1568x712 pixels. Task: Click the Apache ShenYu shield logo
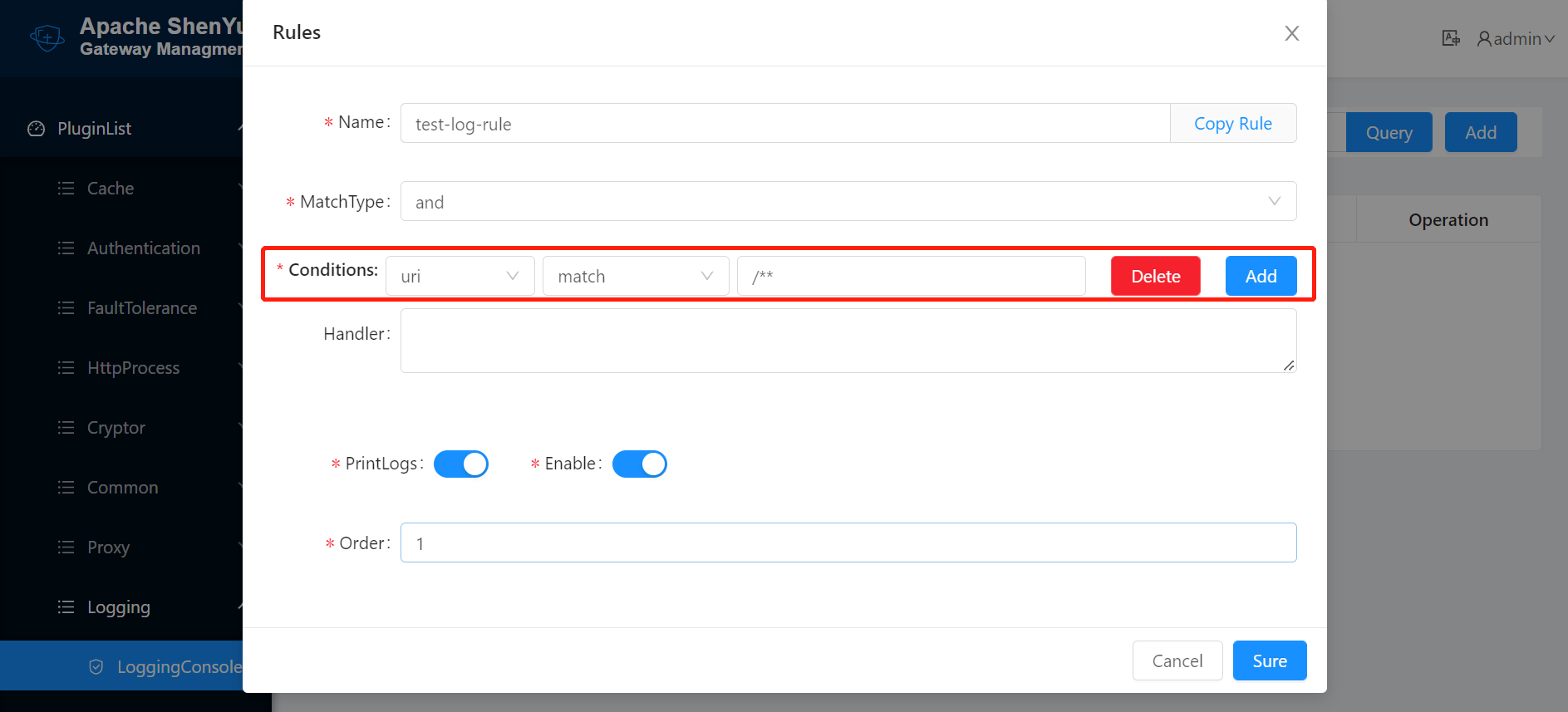tap(47, 37)
